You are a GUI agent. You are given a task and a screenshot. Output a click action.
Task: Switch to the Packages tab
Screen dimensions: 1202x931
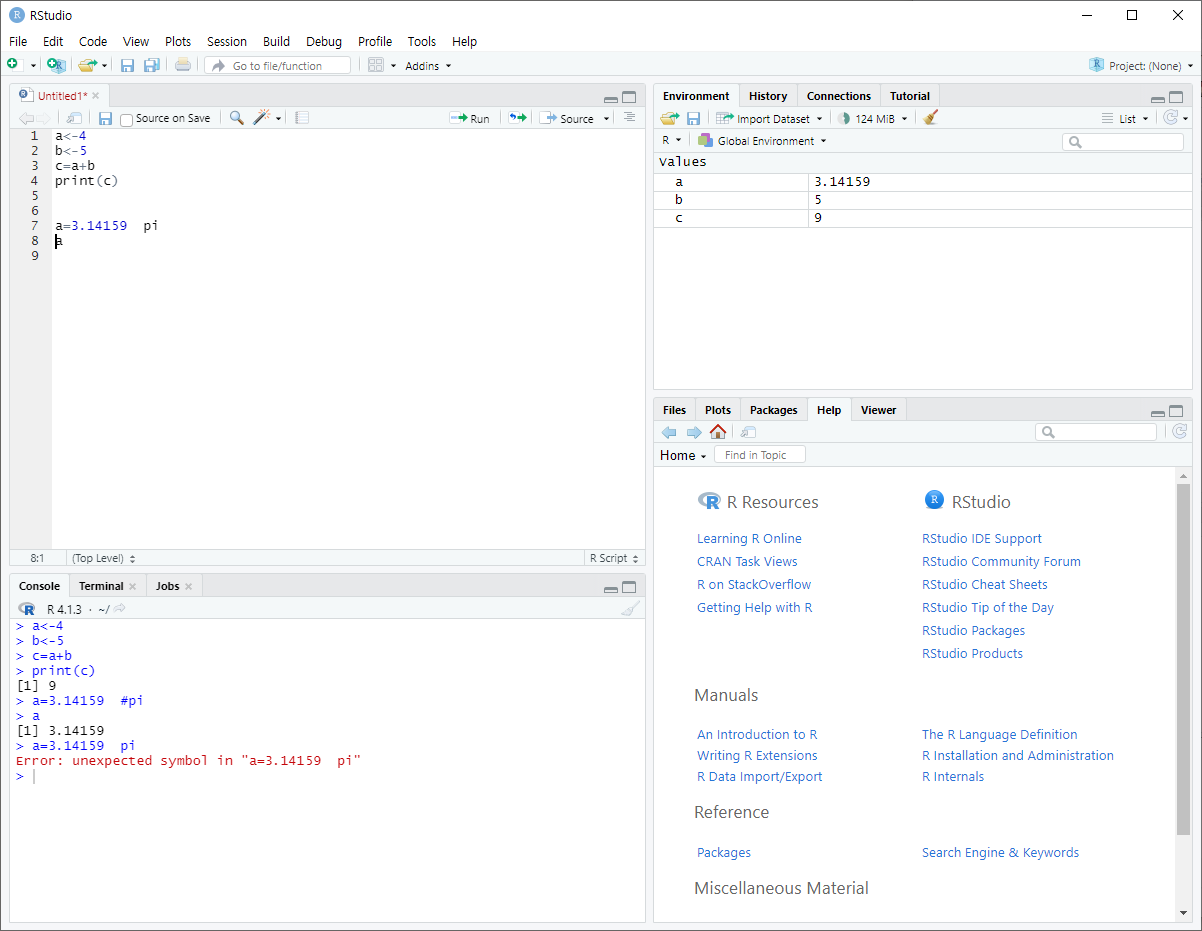774,410
